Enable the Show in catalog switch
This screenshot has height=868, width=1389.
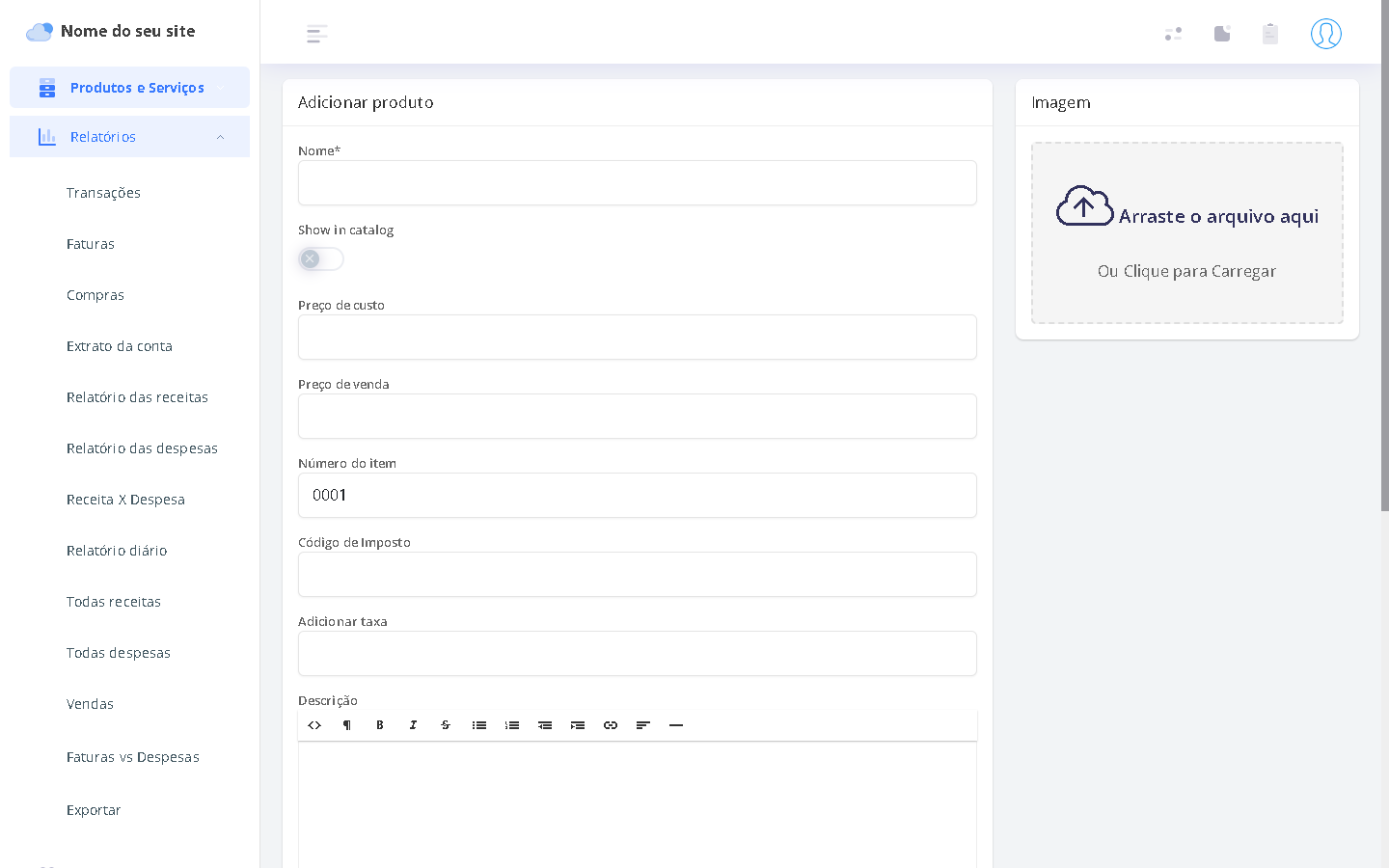[320, 258]
